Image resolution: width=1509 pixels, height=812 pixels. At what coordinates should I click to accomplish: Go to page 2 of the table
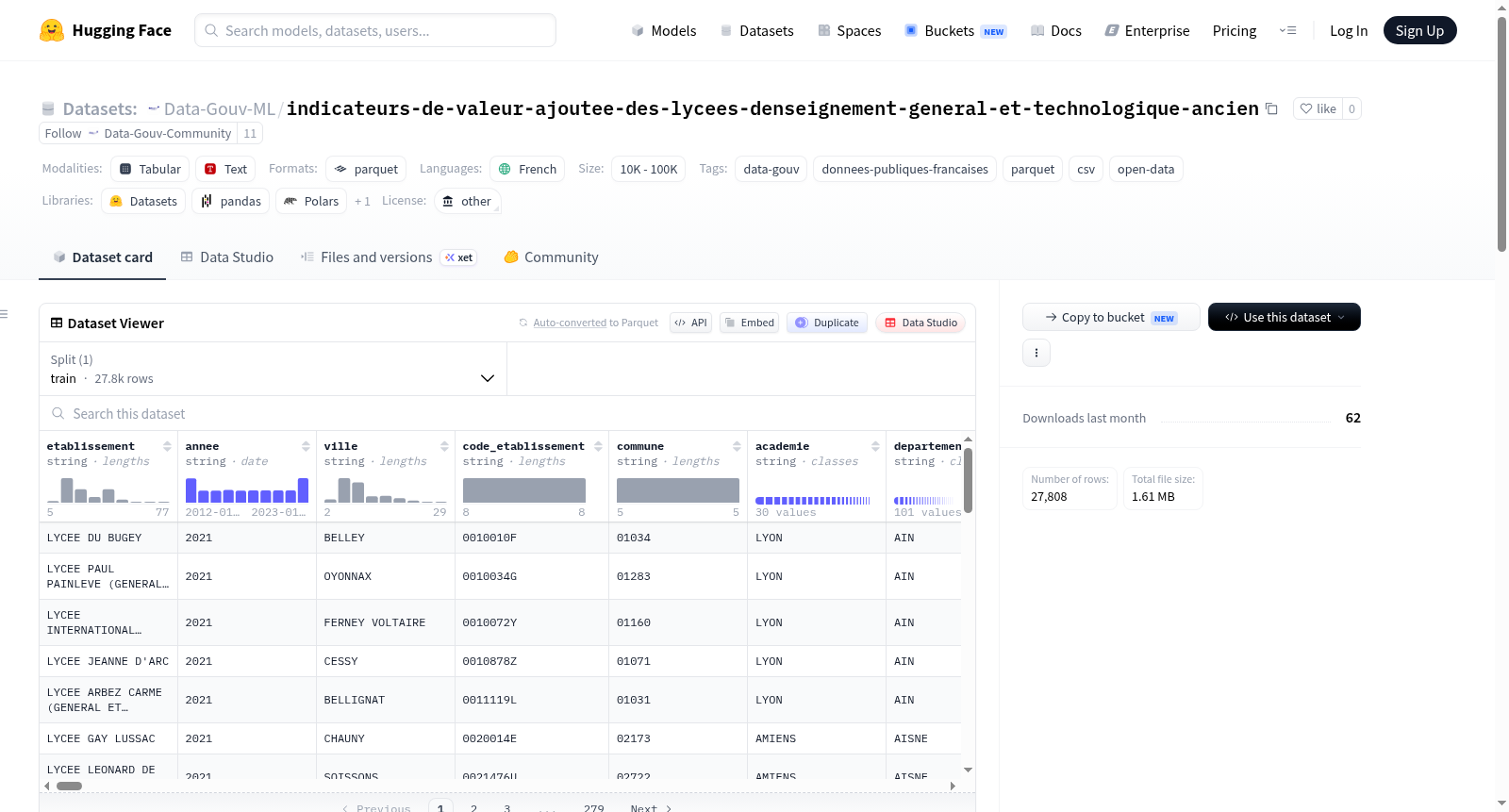coord(473,807)
